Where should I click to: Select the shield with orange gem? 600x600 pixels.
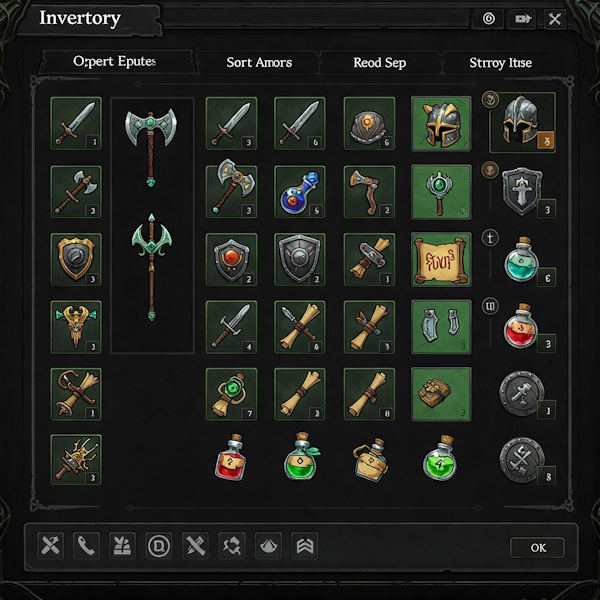click(x=231, y=260)
